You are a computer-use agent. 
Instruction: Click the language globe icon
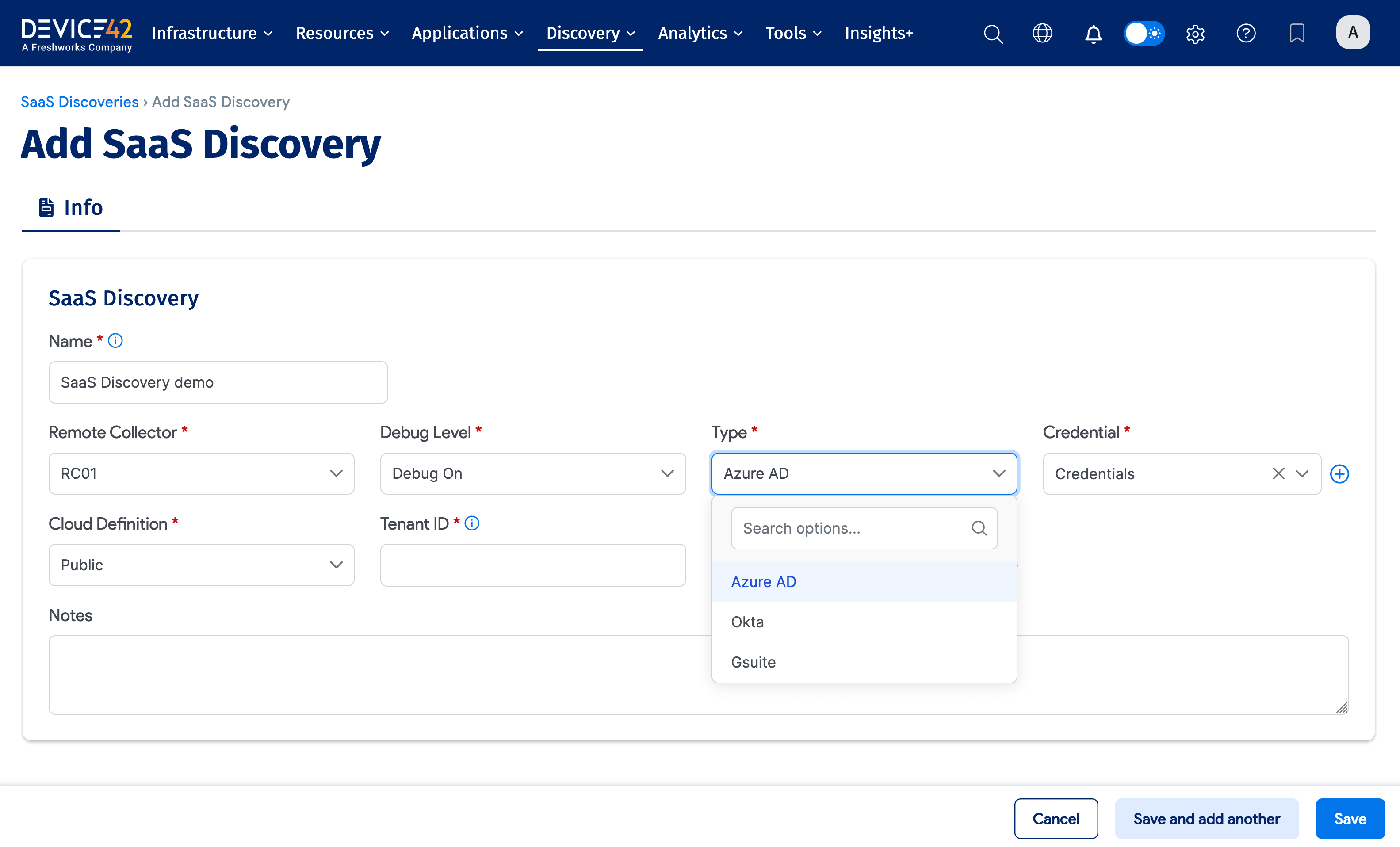pyautogui.click(x=1043, y=34)
